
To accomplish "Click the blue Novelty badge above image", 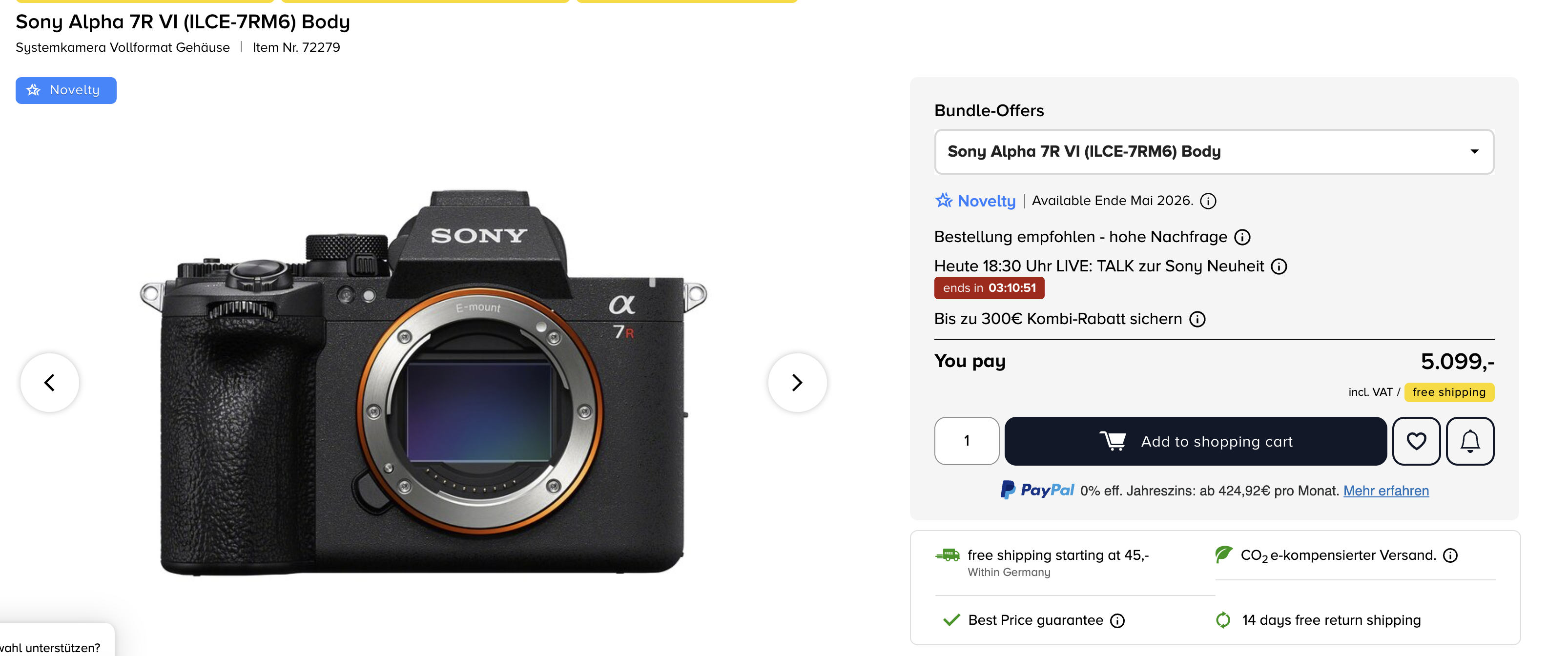I will tap(66, 90).
